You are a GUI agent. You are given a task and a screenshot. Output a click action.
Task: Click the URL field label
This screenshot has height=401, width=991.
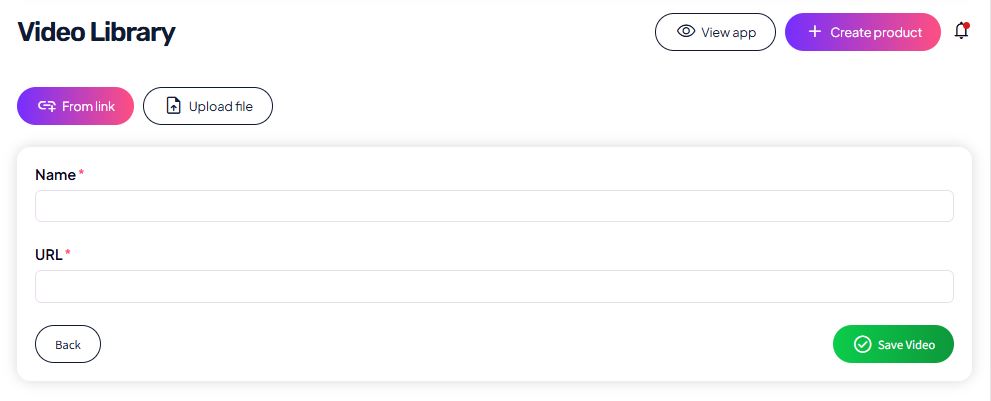49,254
